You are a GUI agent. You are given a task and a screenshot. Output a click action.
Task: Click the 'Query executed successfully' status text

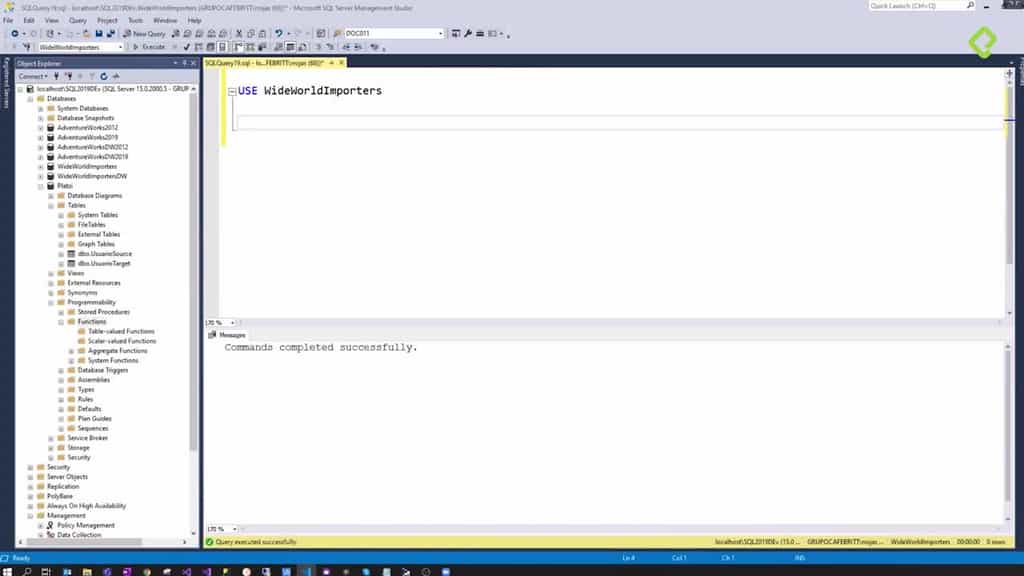coord(255,542)
